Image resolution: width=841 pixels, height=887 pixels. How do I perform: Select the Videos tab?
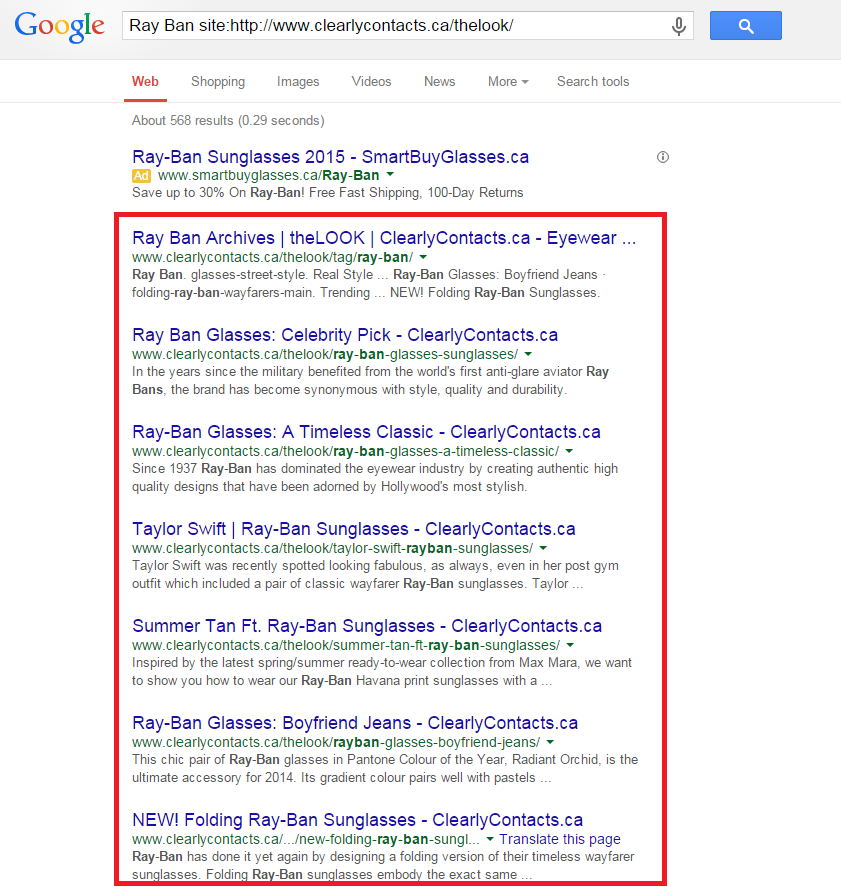tap(371, 82)
